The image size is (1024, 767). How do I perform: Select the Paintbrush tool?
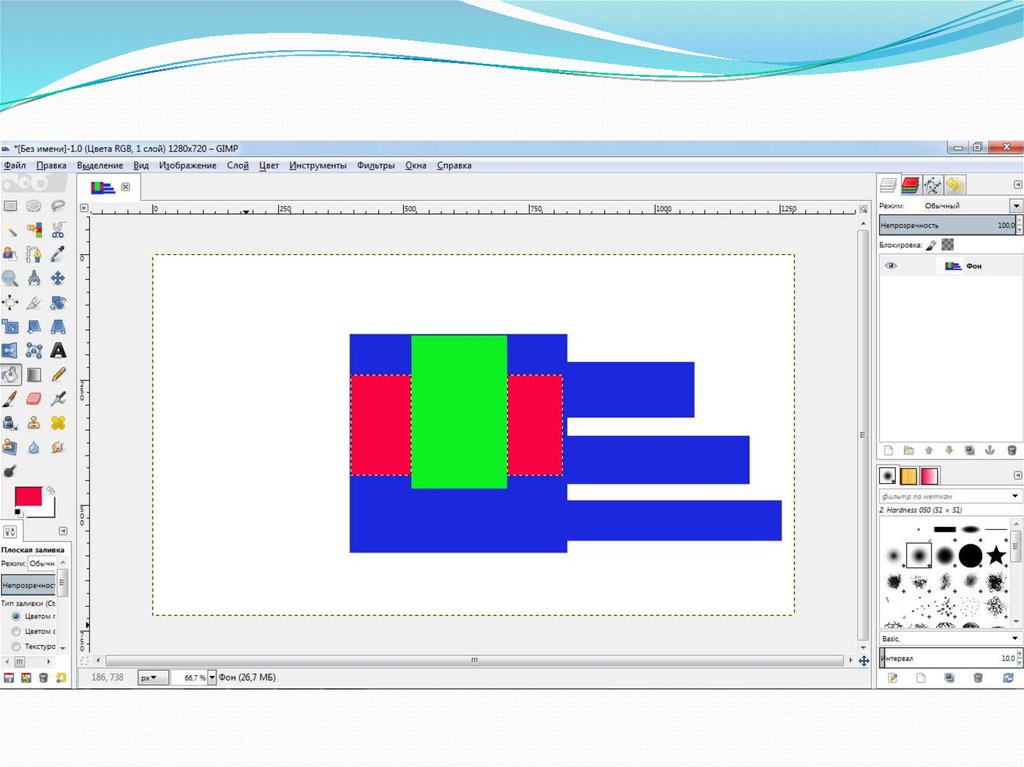[10, 399]
